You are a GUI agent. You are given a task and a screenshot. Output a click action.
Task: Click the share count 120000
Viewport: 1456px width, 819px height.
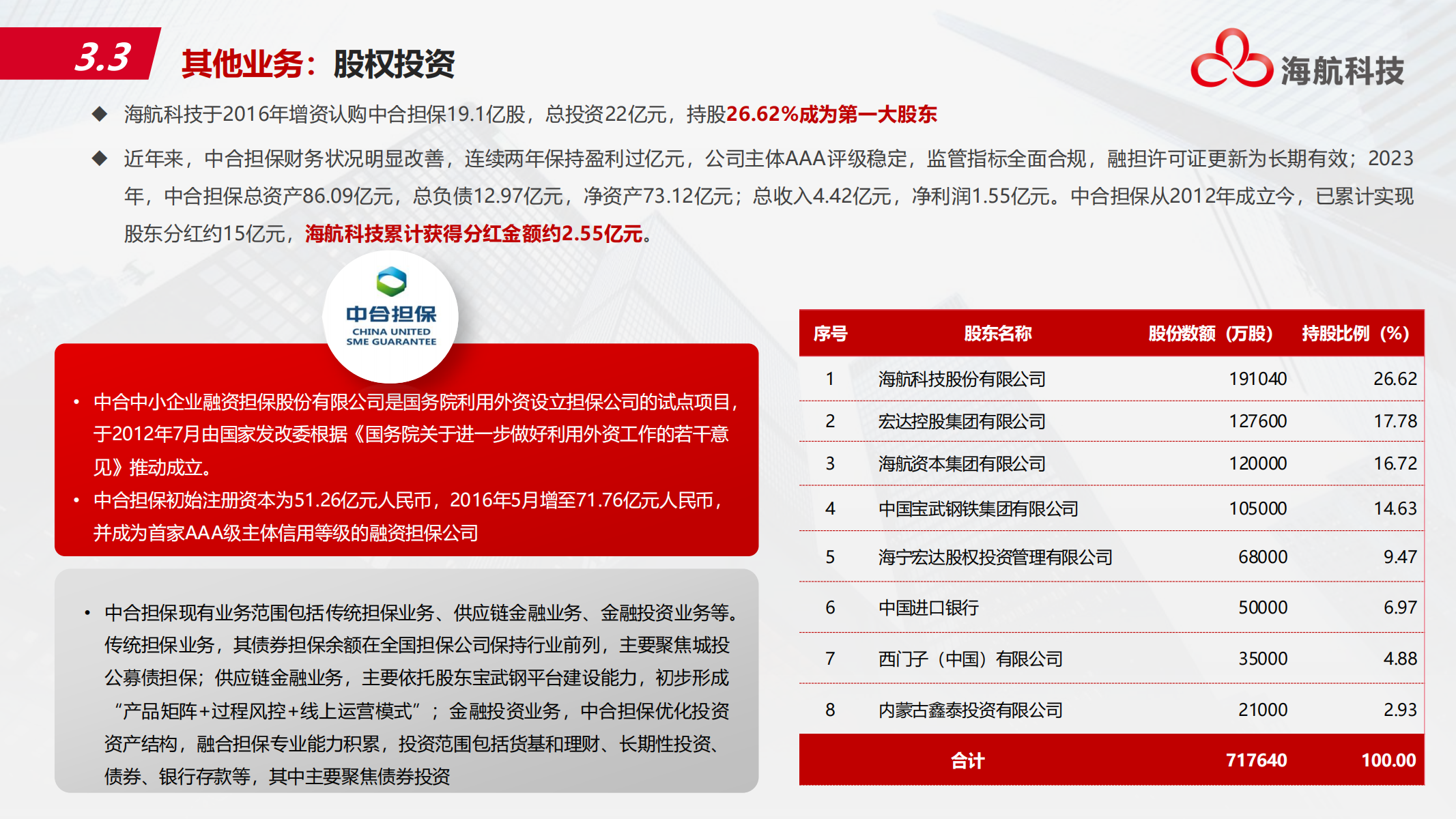click(x=1258, y=463)
